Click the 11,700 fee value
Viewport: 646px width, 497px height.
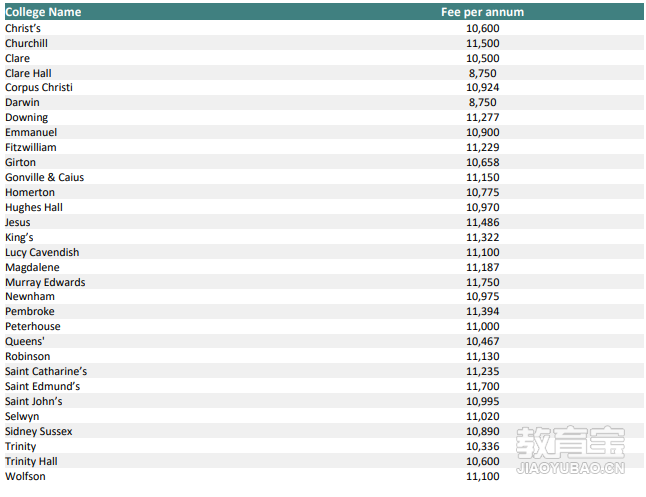coord(482,387)
